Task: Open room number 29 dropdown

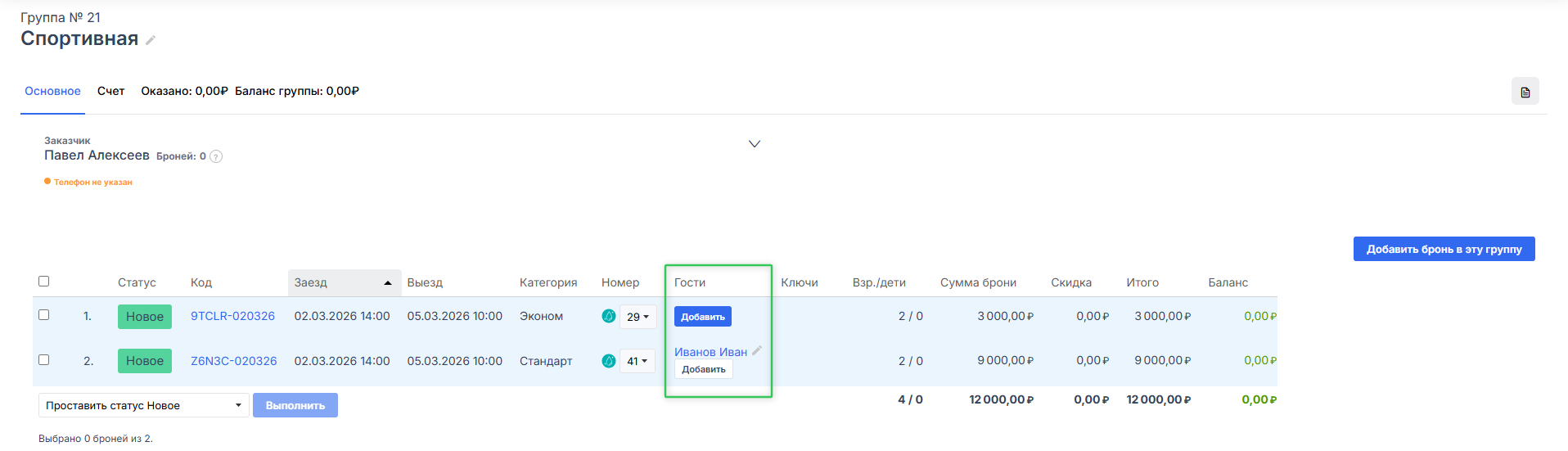Action: tap(638, 317)
